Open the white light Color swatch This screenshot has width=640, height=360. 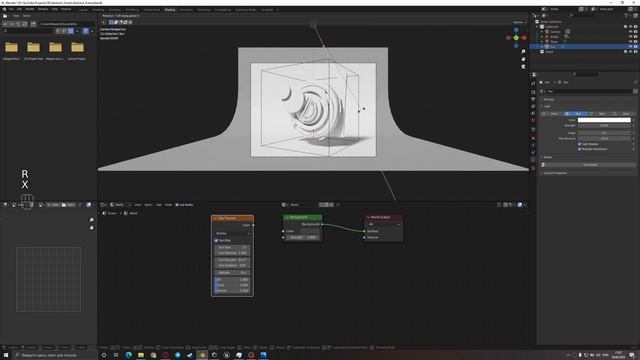coord(604,120)
